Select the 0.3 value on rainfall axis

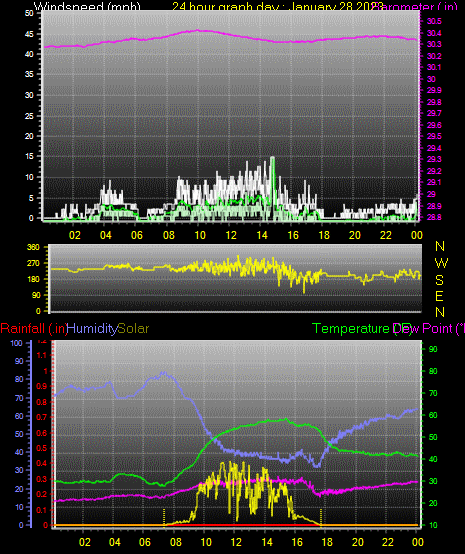click(x=42, y=479)
